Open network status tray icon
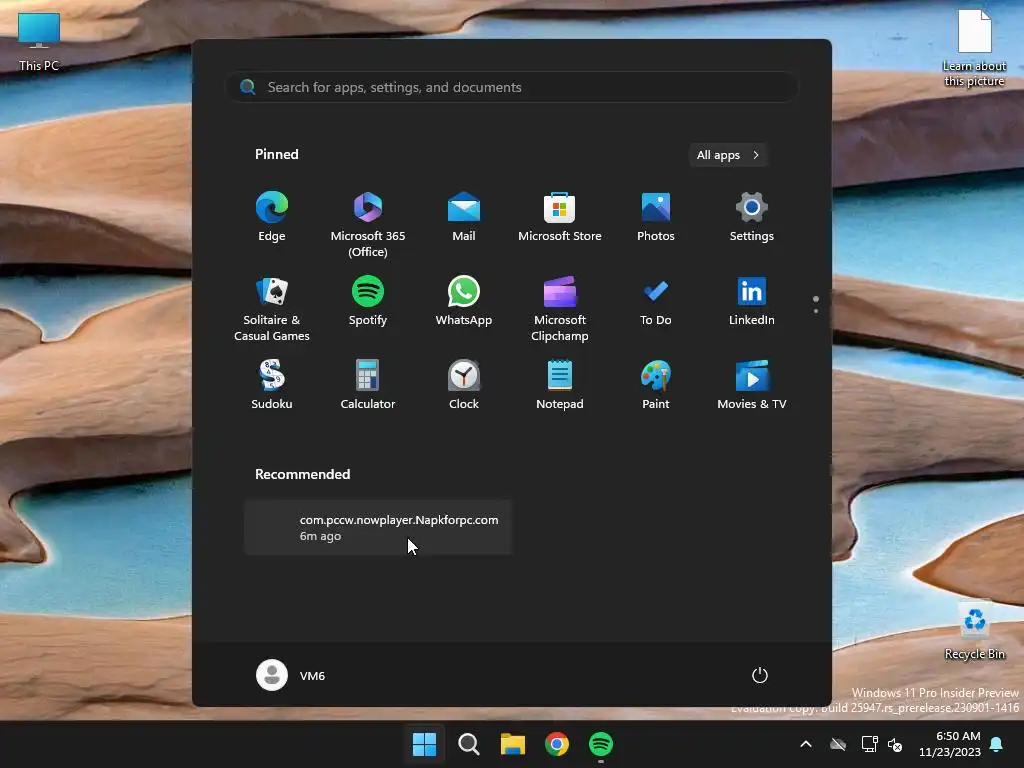Viewport: 1024px width, 768px height. [x=869, y=744]
